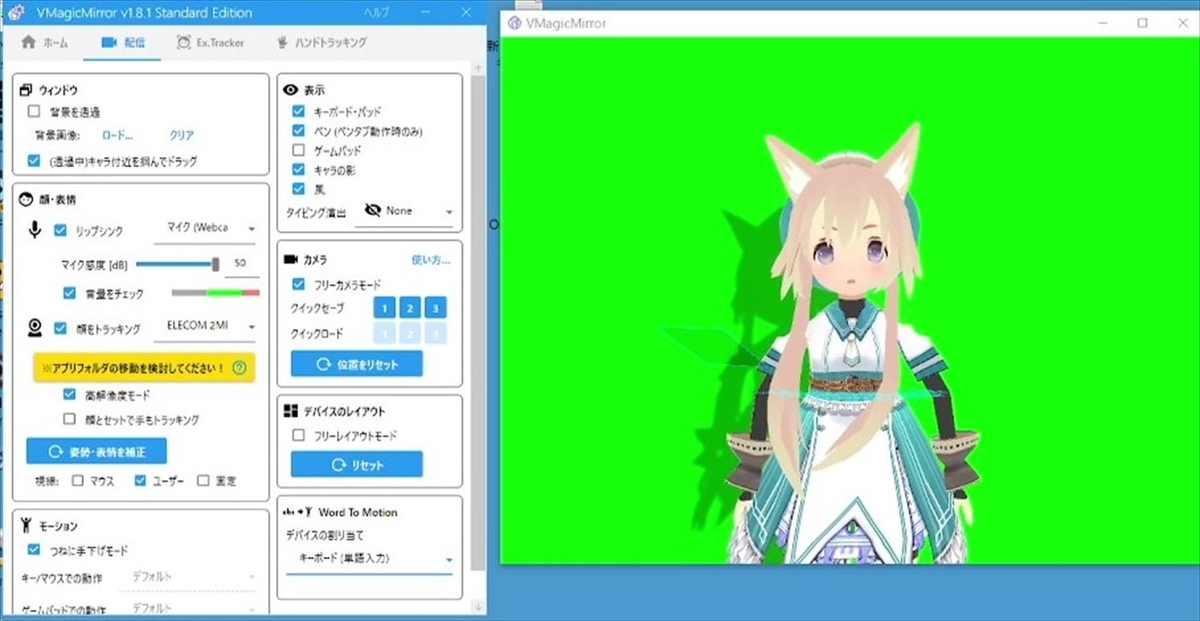Open キー/マウスでの動作 デフォルト dropdown
Image resolution: width=1200 pixels, height=621 pixels.
188,576
